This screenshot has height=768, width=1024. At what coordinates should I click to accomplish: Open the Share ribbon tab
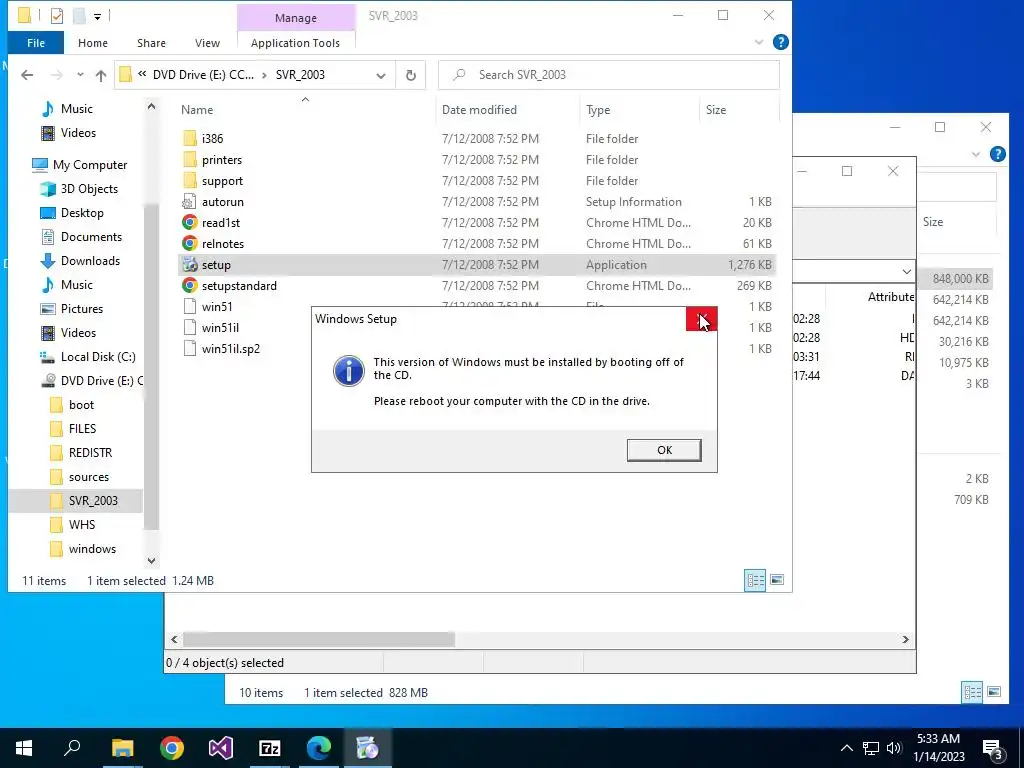[151, 43]
